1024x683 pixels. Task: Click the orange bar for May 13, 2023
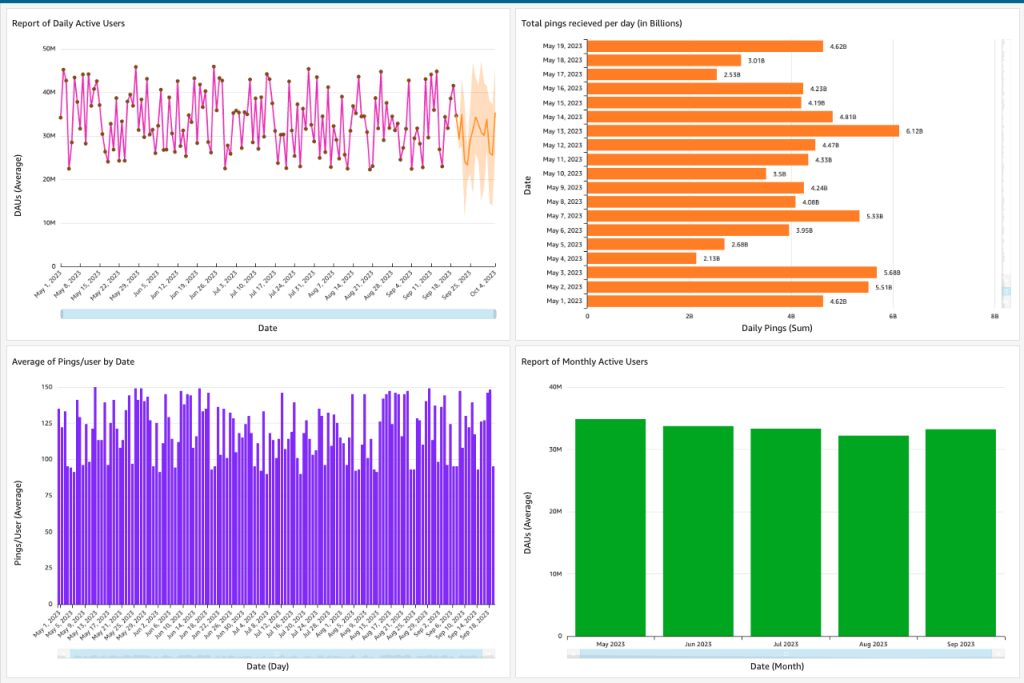tap(743, 131)
